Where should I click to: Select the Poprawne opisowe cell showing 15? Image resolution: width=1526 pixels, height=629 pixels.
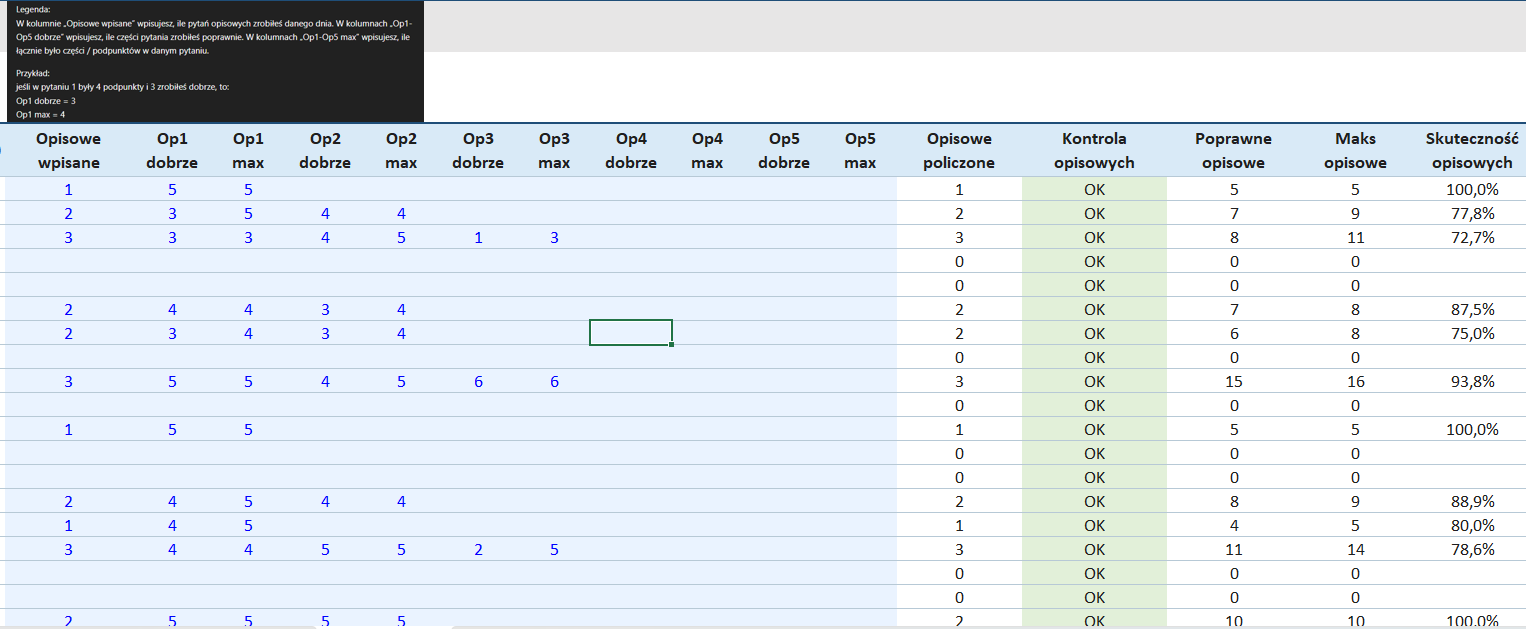(x=1234, y=381)
